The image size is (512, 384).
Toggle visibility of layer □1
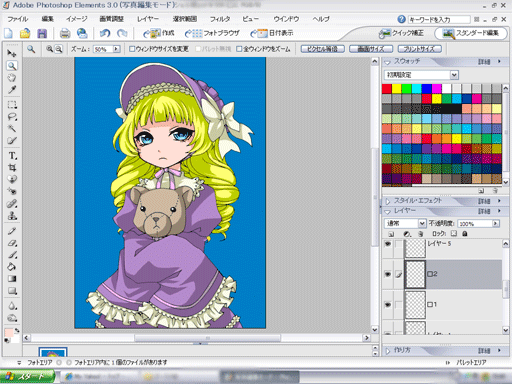coord(388,305)
